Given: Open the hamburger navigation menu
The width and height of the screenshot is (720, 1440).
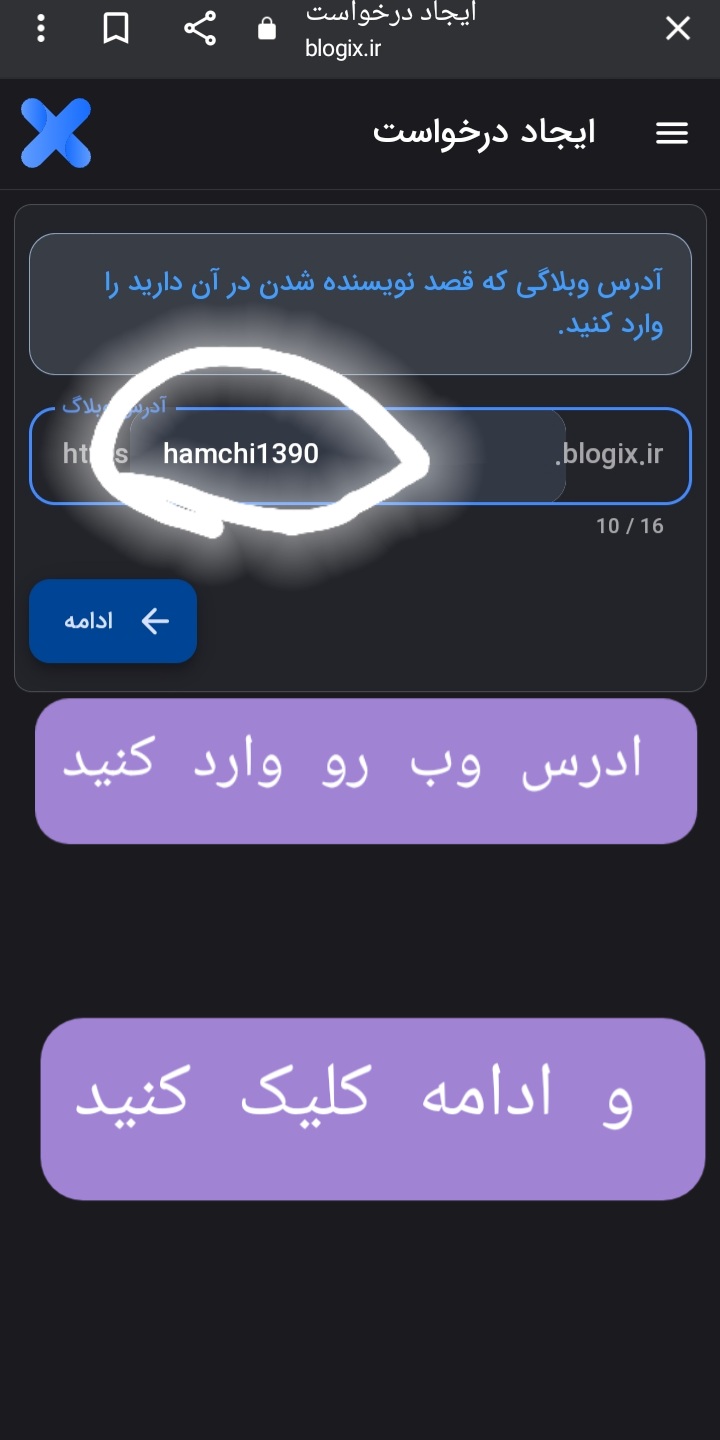Looking at the screenshot, I should click(x=672, y=133).
